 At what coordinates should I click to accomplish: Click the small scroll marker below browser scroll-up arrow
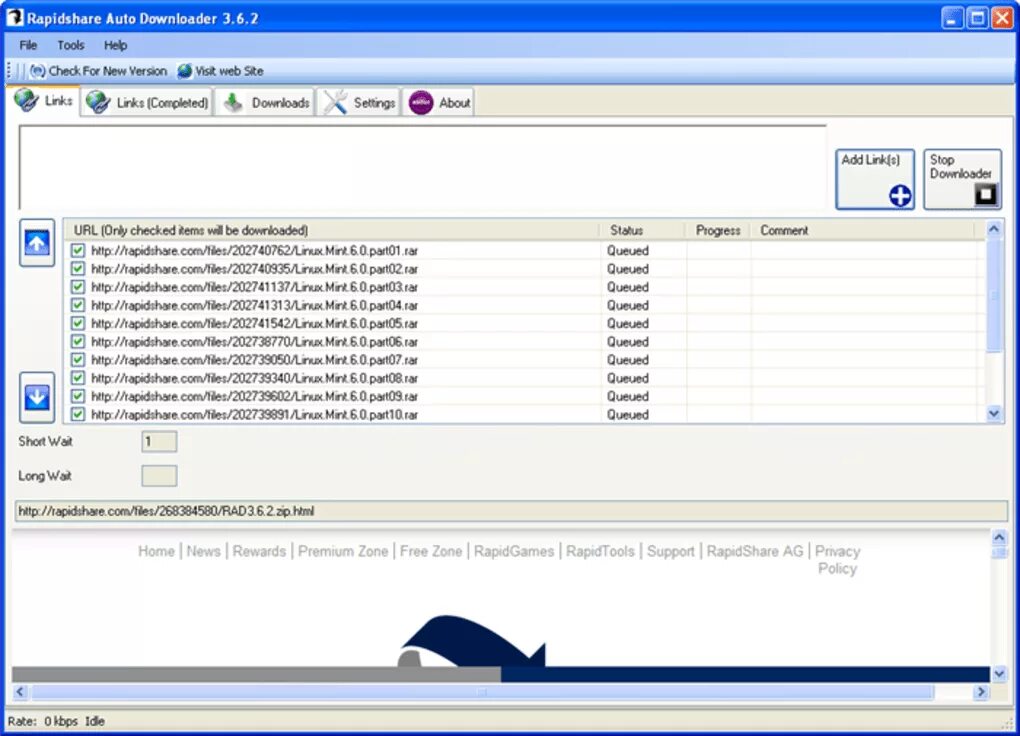(999, 553)
